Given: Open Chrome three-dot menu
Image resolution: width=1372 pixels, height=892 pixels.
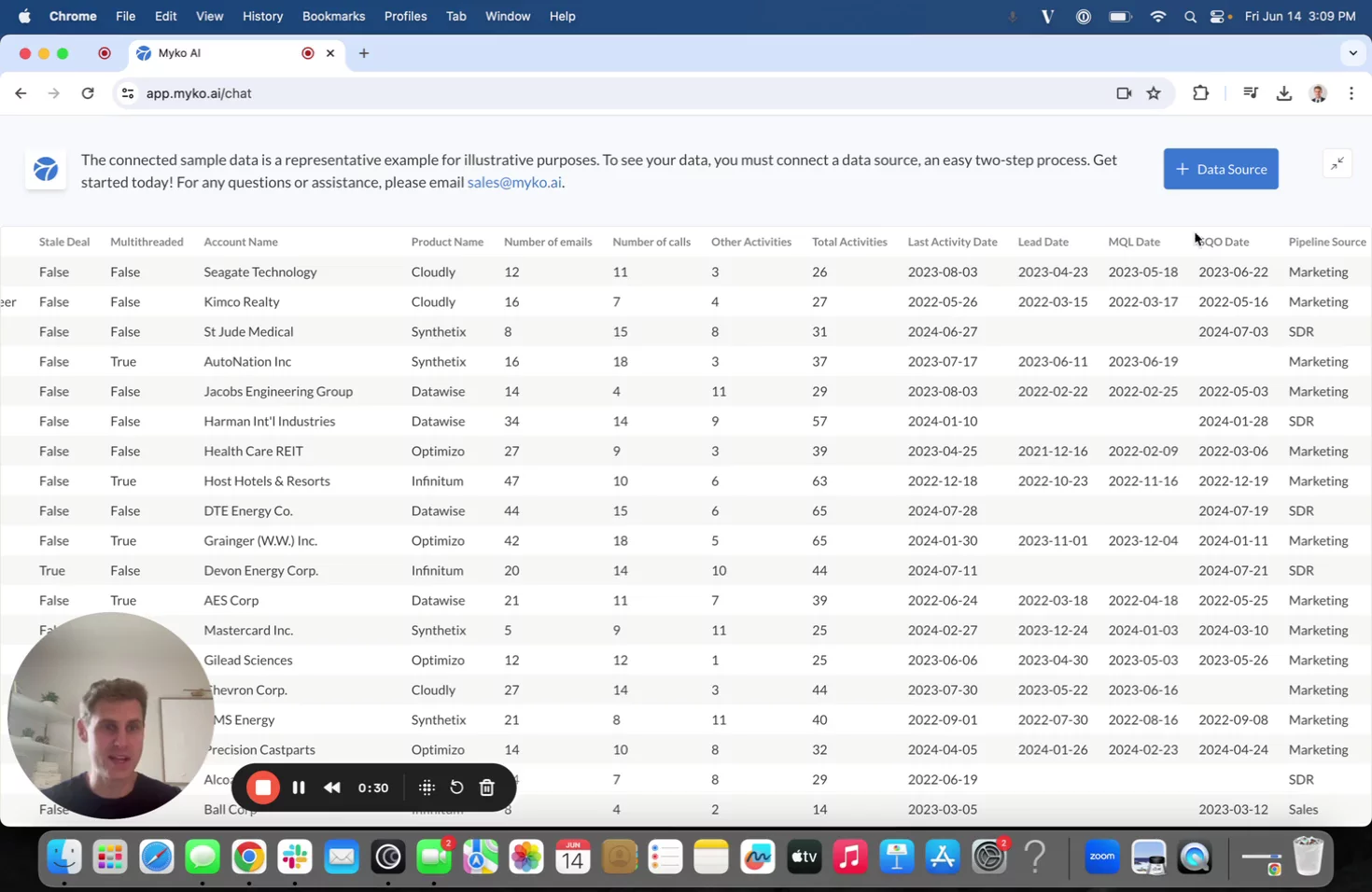Looking at the screenshot, I should [1351, 93].
